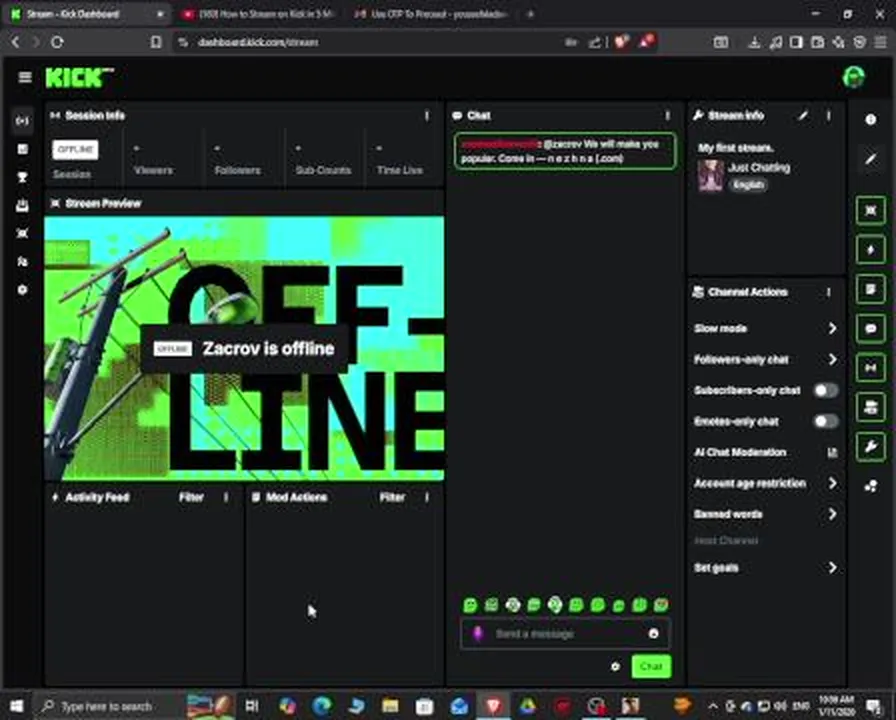896x720 pixels.
Task: Click Just Chatting category name
Action: 759,167
